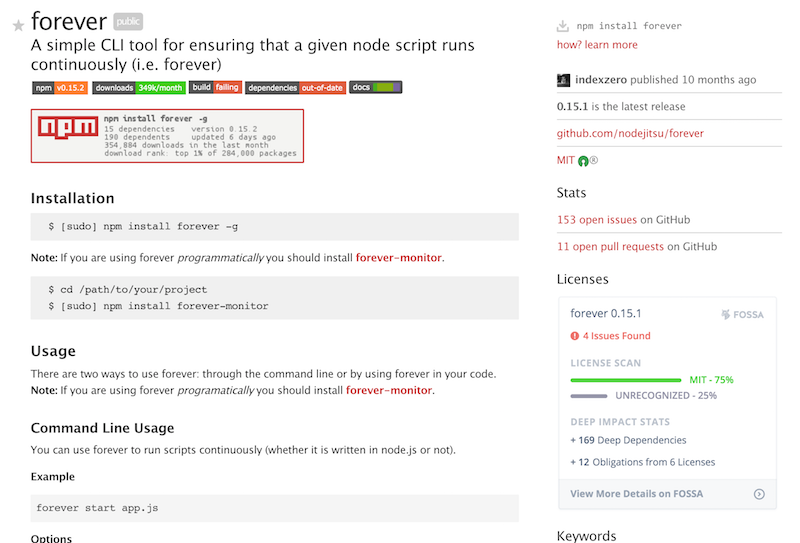Click the forever 0.15.1 title in Licenses card
This screenshot has height=543, width=800.
coord(606,313)
